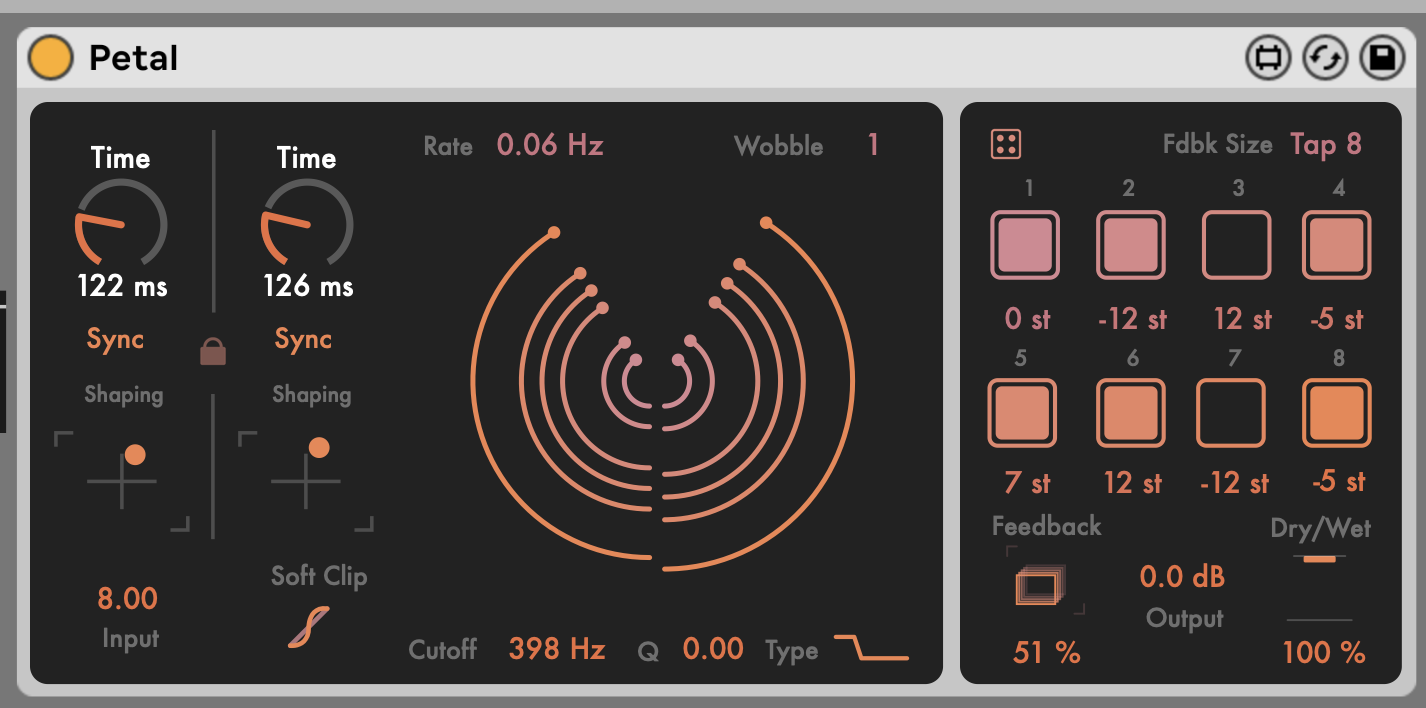
Task: Click the dice randomize icon
Action: tap(1005, 145)
